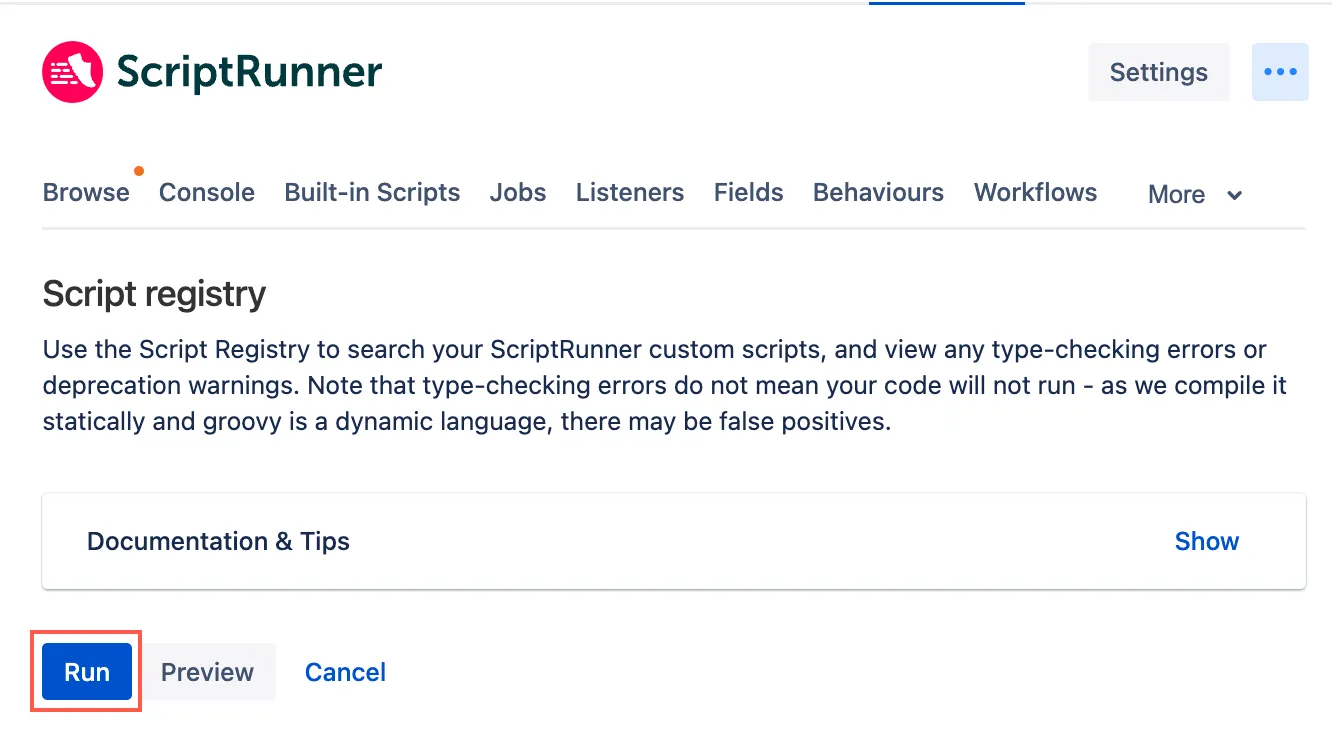Open the Behaviours tab

(878, 192)
